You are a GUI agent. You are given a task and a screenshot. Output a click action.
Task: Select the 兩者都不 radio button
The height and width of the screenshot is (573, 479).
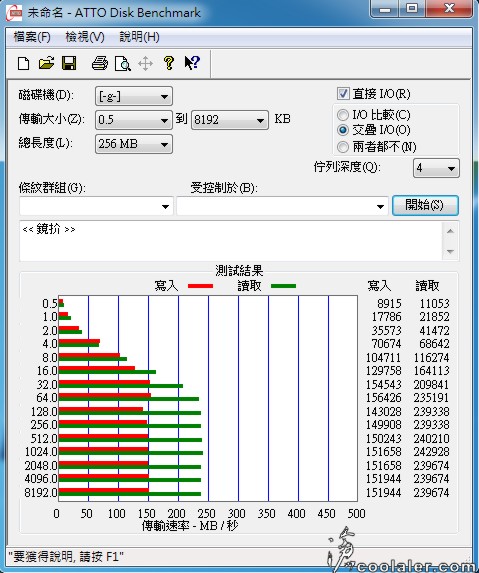tap(343, 147)
